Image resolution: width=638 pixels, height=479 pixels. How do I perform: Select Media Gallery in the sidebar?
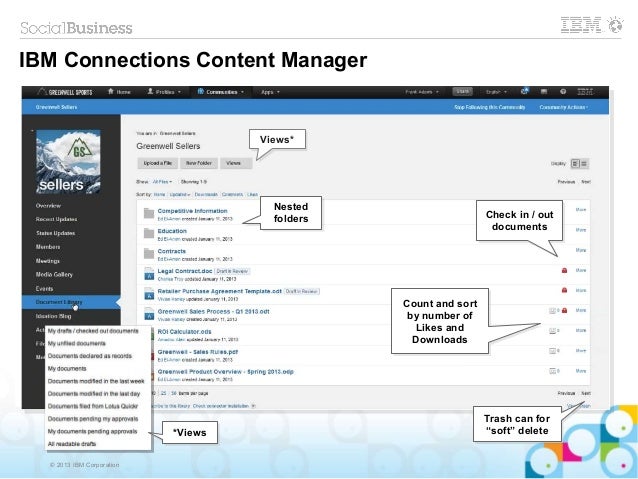(54, 275)
